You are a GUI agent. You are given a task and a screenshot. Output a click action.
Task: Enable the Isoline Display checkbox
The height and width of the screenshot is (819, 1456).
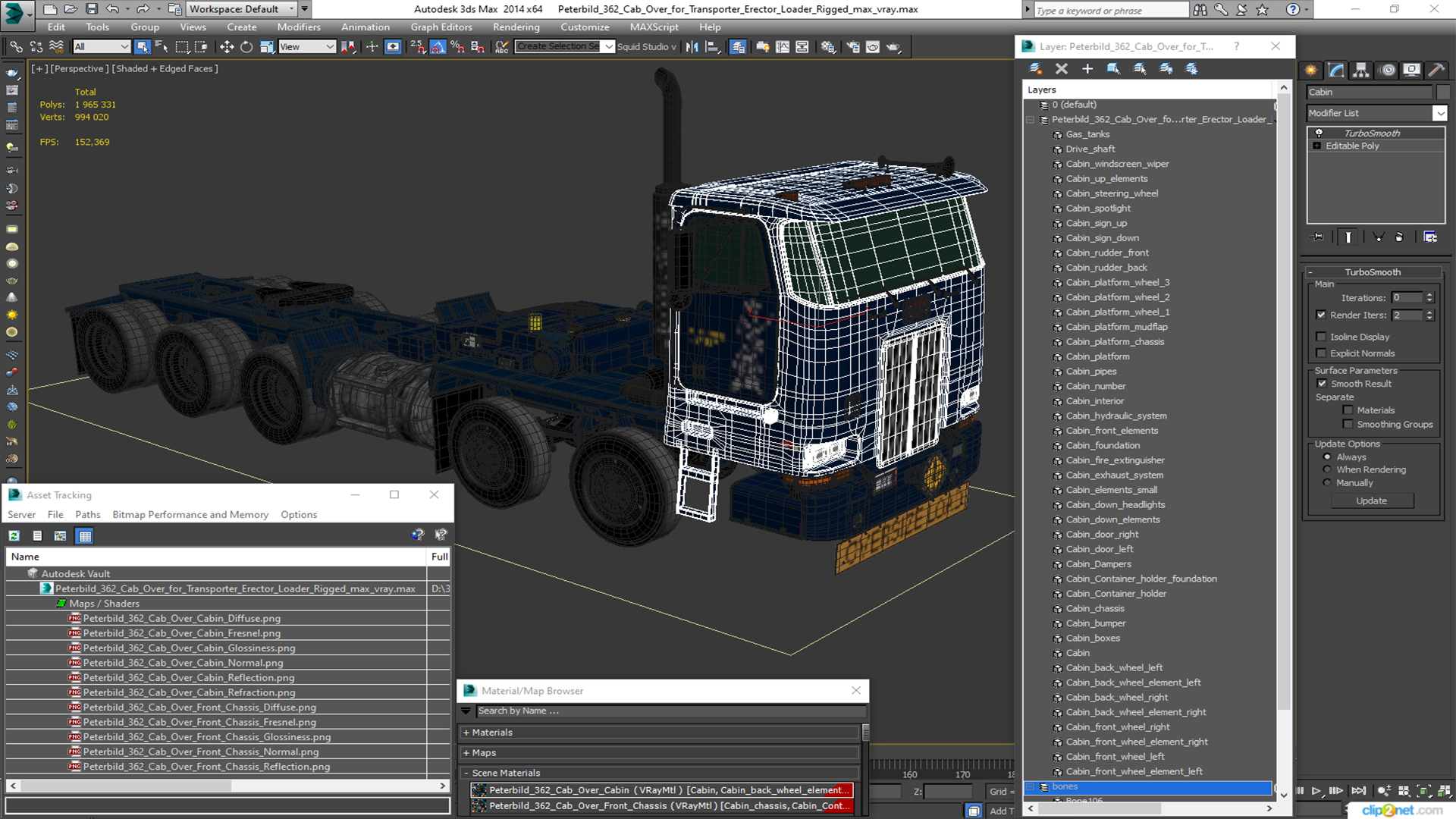[x=1321, y=337]
